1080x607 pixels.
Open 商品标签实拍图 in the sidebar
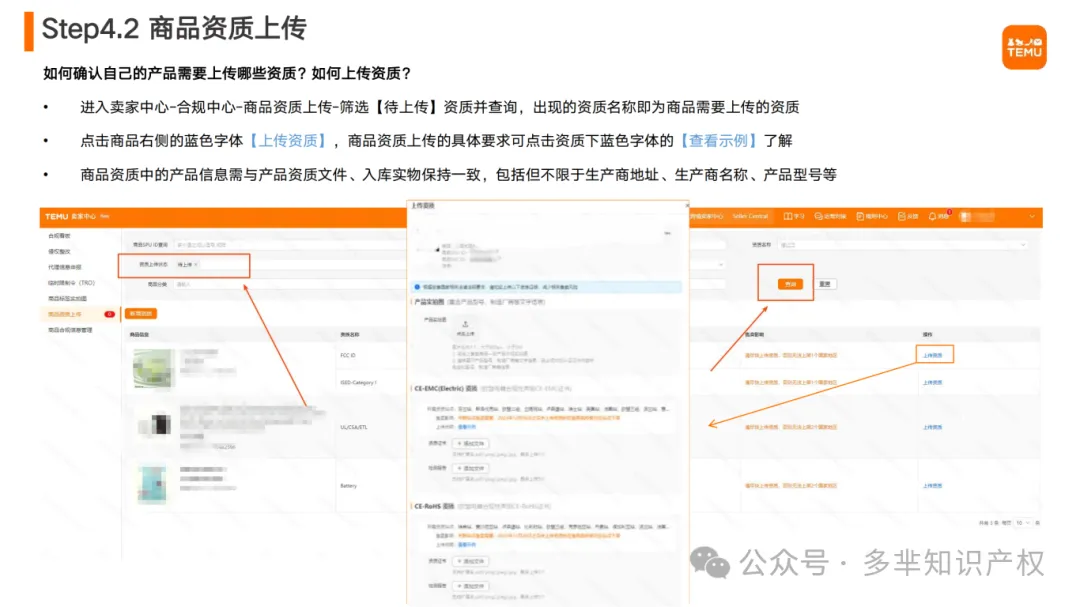(x=68, y=298)
